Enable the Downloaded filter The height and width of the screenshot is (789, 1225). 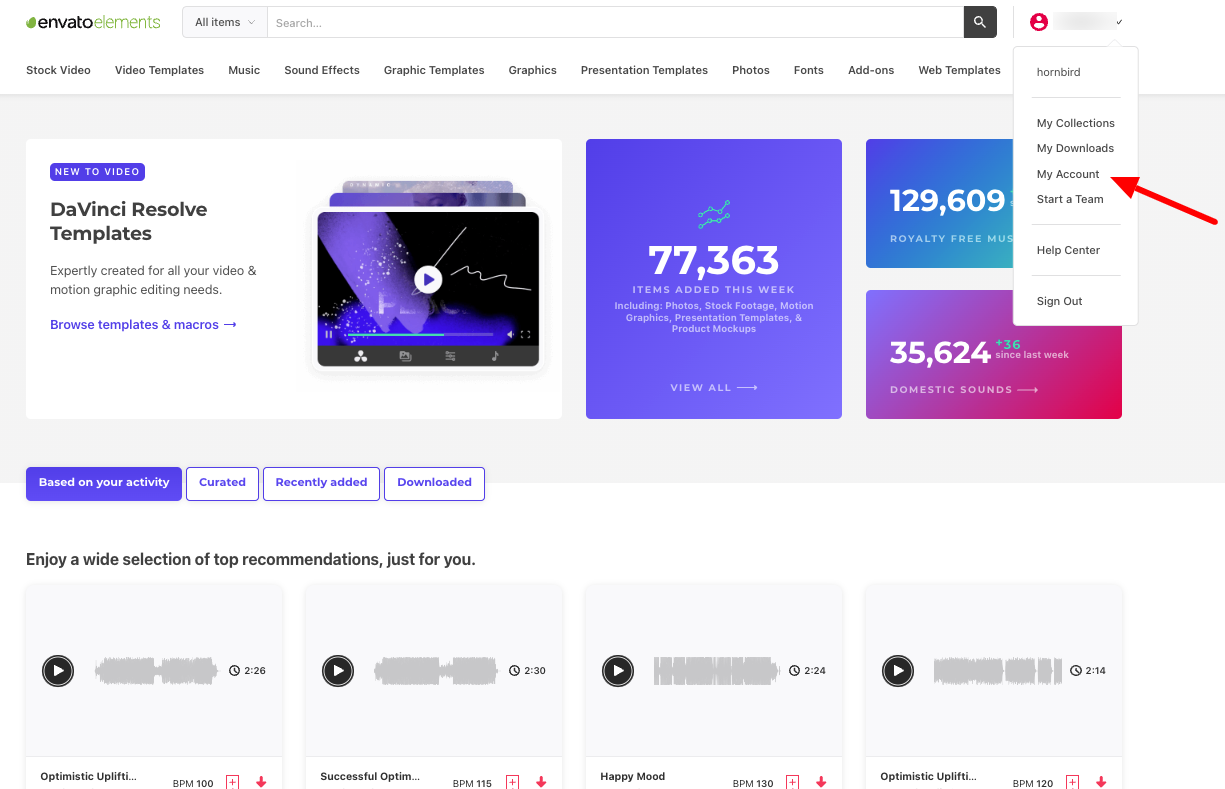tap(434, 483)
